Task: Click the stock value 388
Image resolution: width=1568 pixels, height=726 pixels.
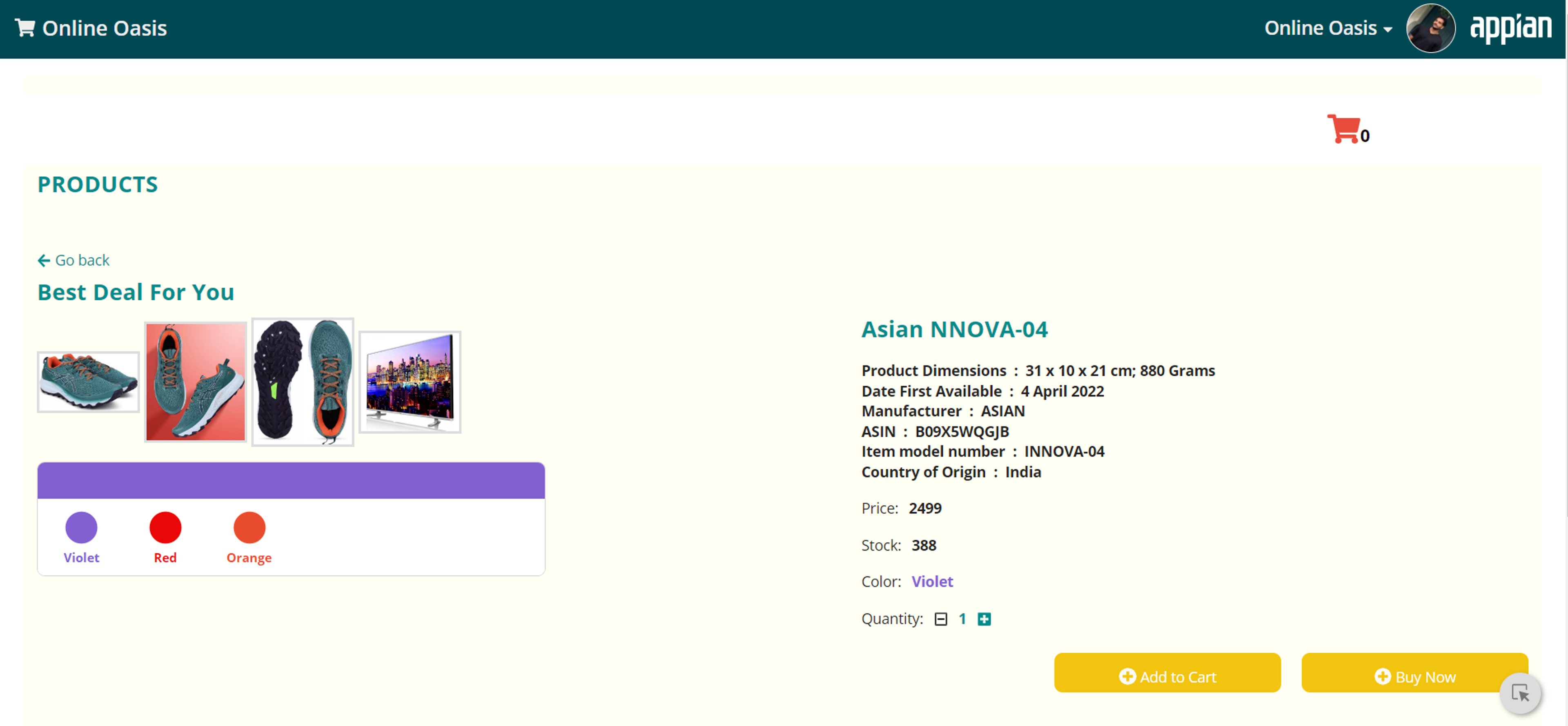Action: coord(923,545)
